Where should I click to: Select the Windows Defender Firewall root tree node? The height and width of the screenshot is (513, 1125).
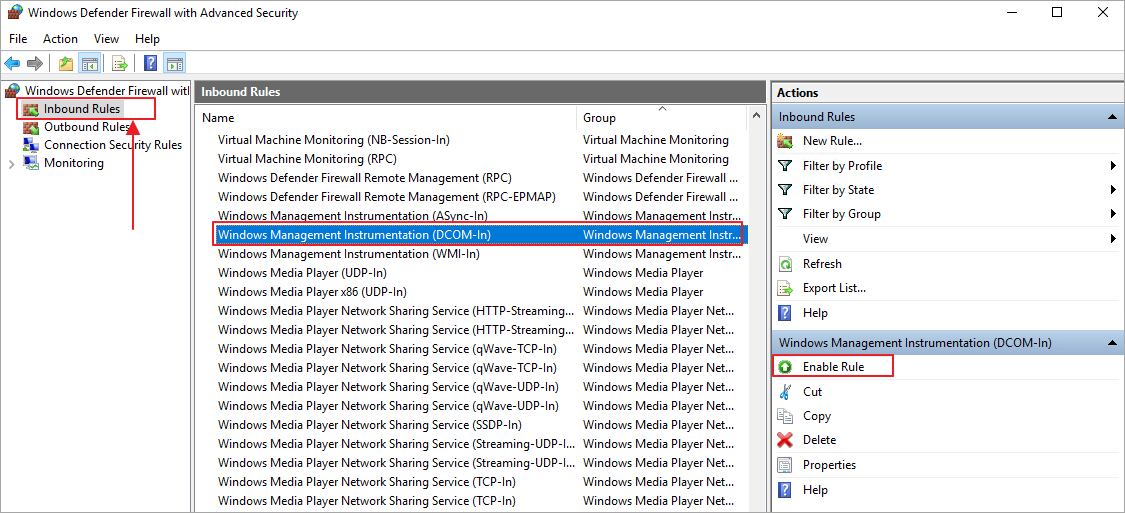tap(98, 91)
